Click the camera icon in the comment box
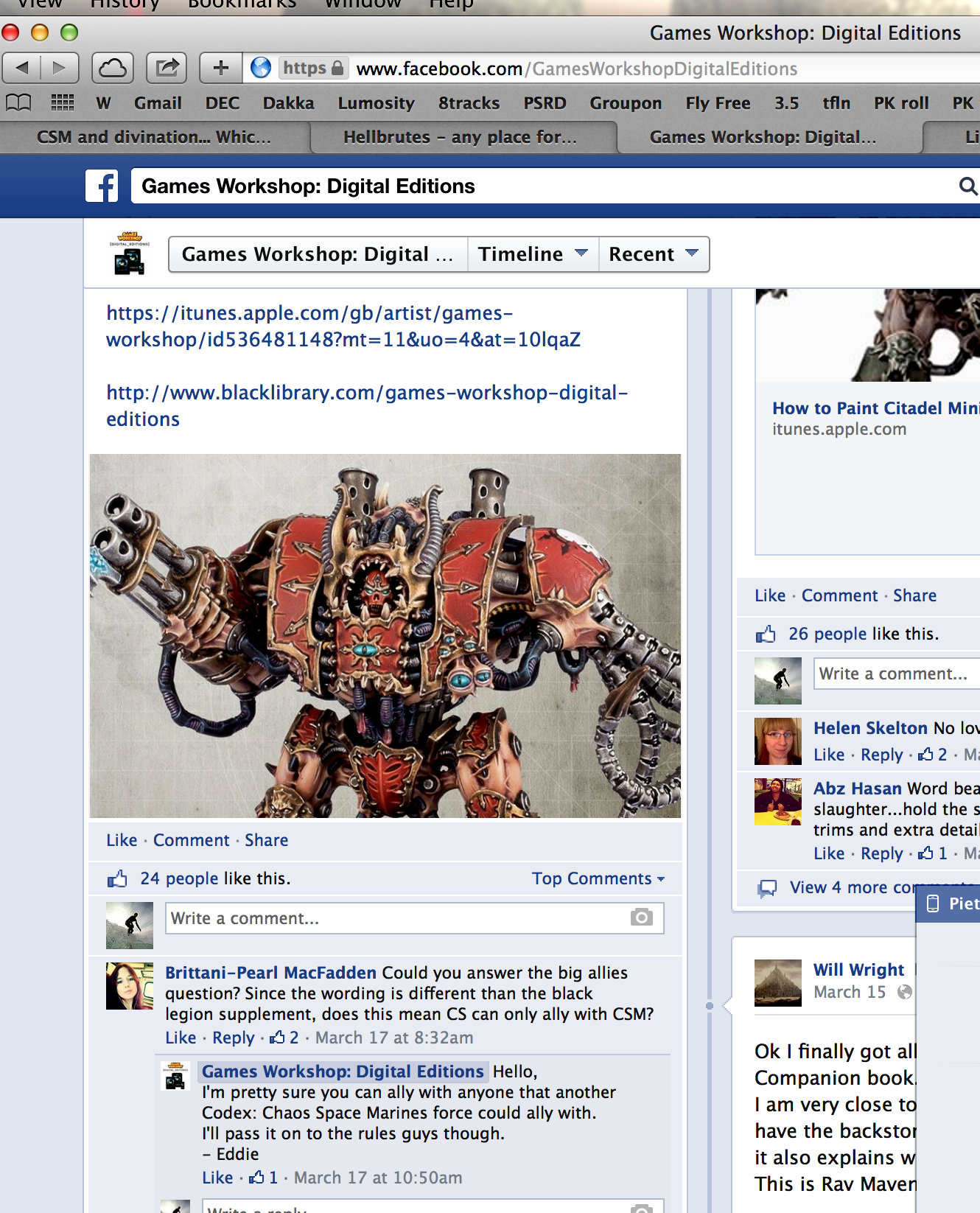 tap(642, 917)
